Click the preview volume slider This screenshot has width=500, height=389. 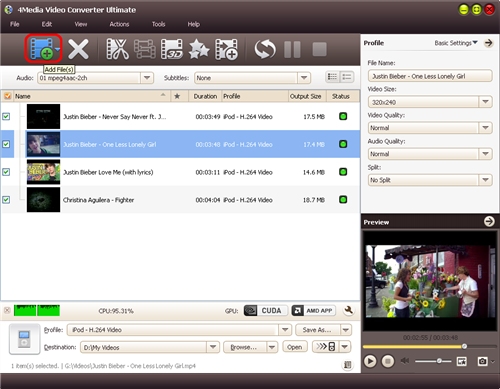(x=433, y=361)
